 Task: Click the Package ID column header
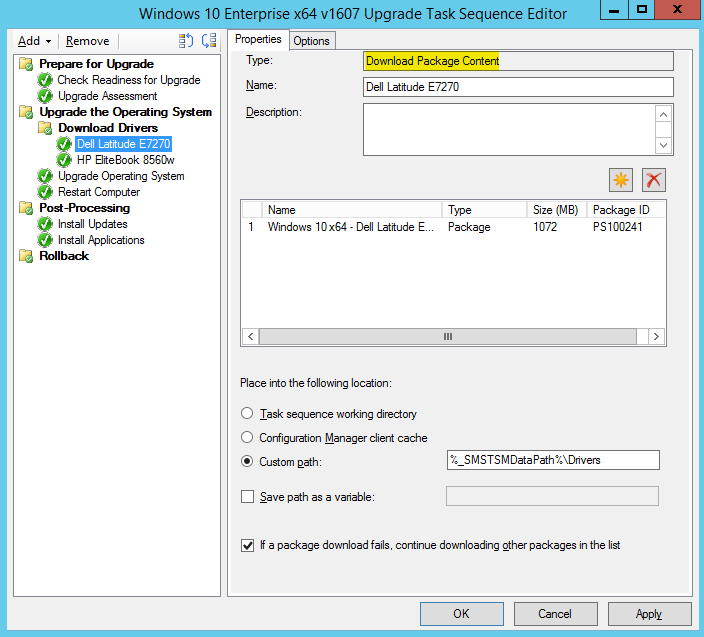point(626,210)
